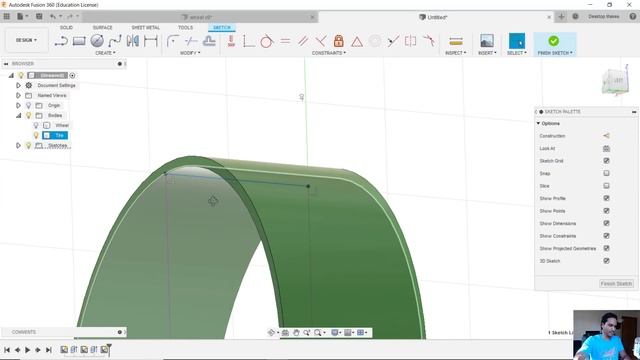Open a new design tab with plus
The height and width of the screenshot is (360, 640).
(x=562, y=17)
